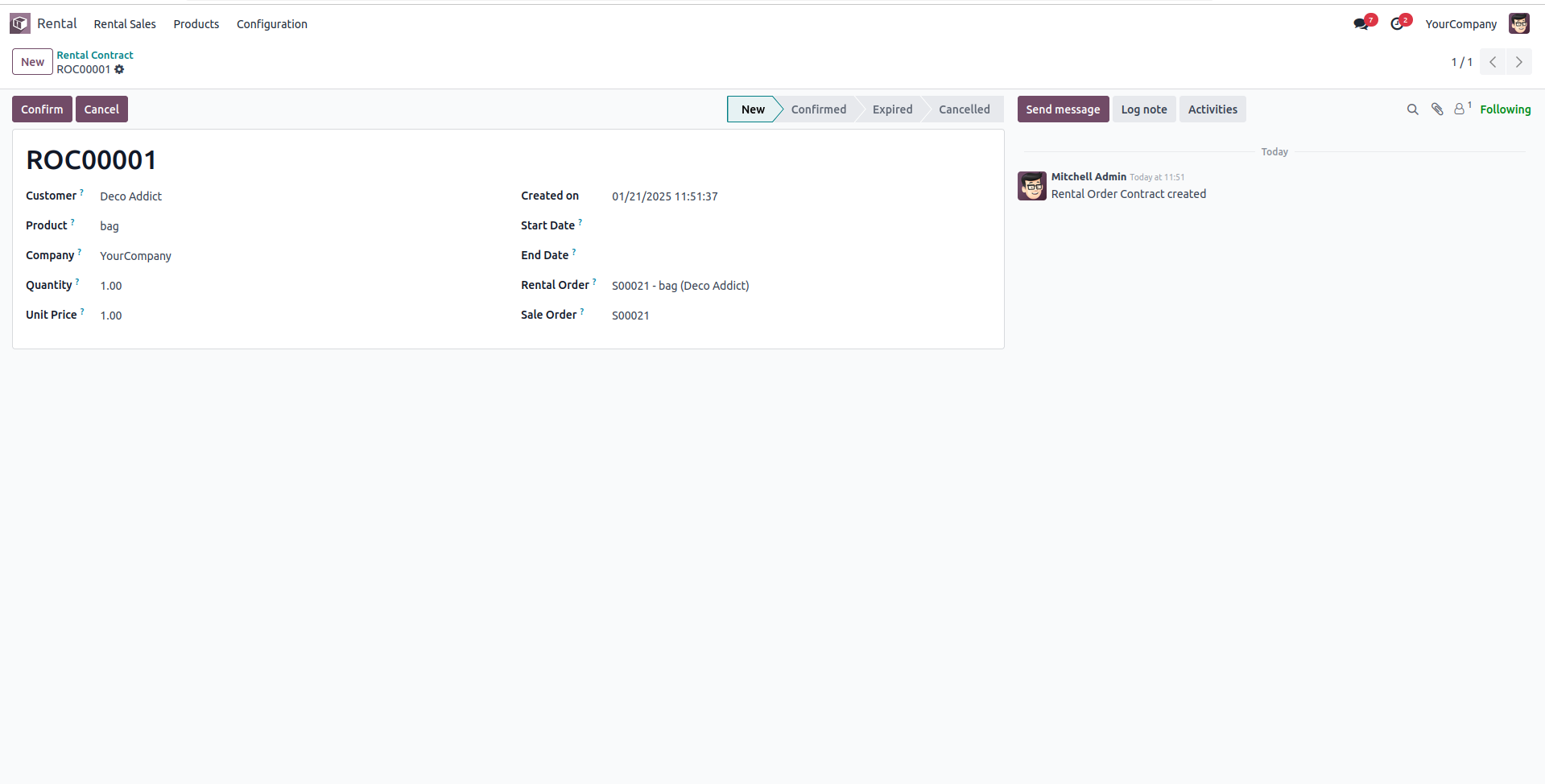
Task: Cancel the rental contract
Action: tap(101, 109)
